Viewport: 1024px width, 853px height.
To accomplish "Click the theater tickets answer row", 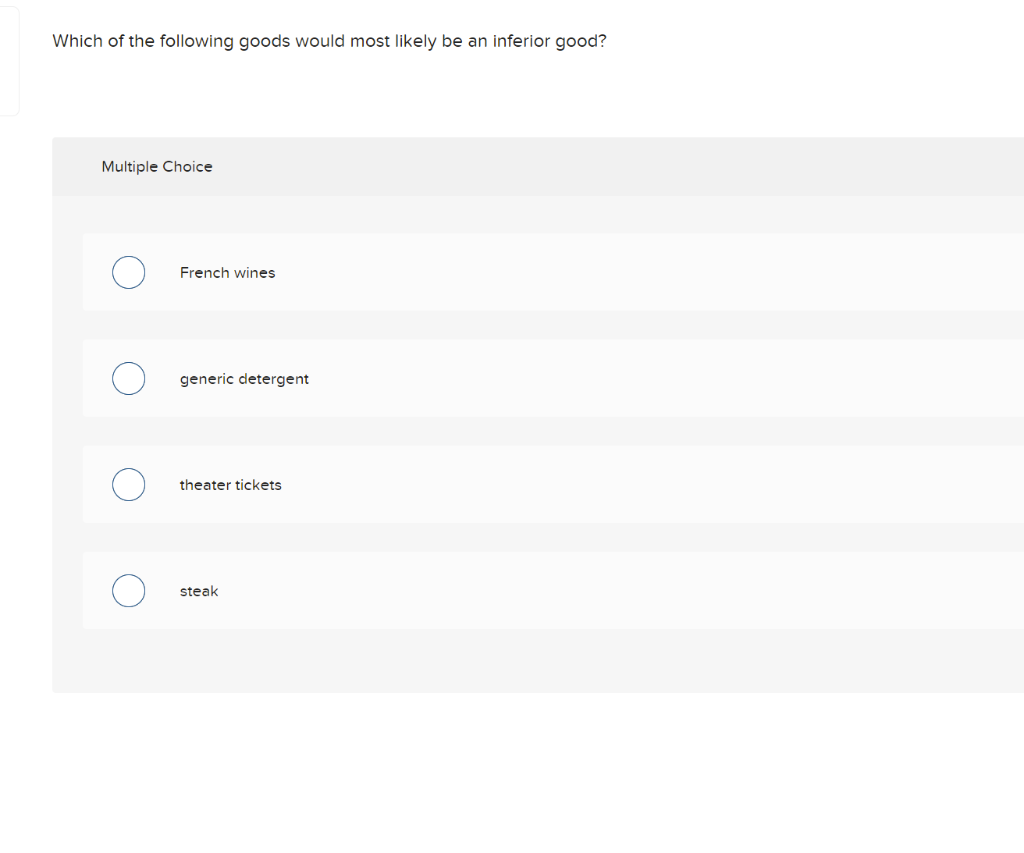I will click(400, 484).
